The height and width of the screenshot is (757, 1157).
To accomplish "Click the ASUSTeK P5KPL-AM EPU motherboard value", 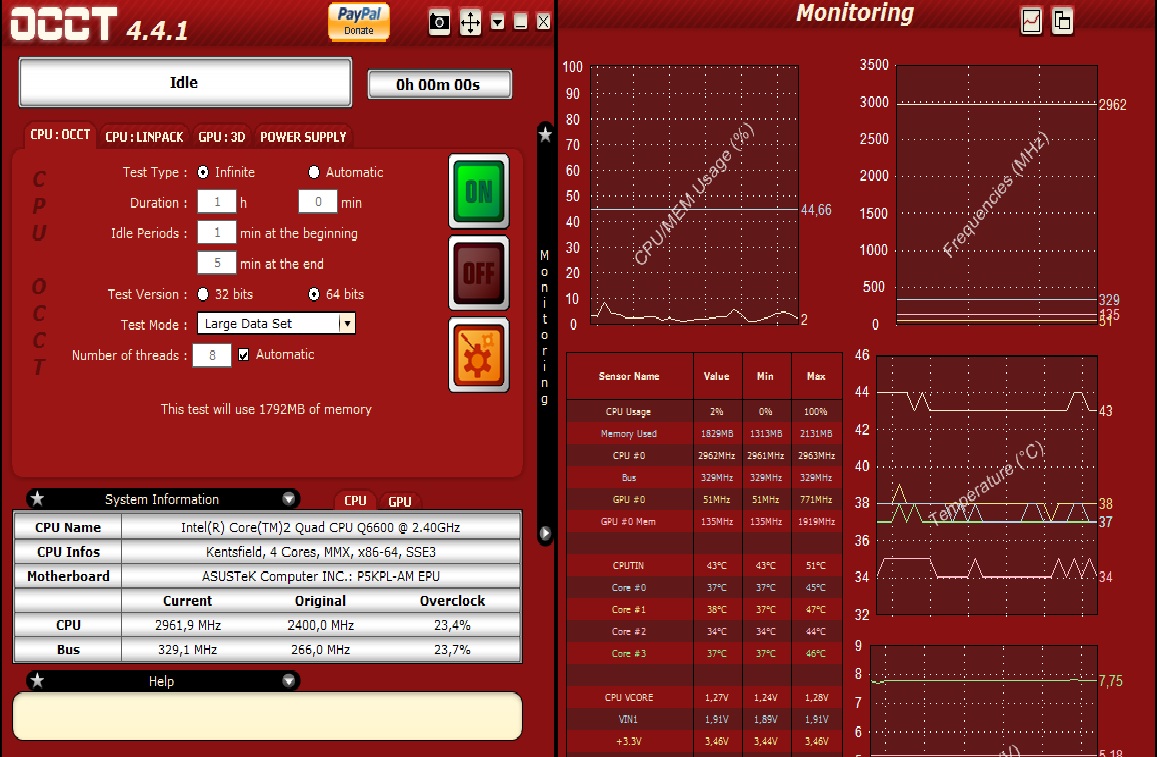I will [321, 576].
